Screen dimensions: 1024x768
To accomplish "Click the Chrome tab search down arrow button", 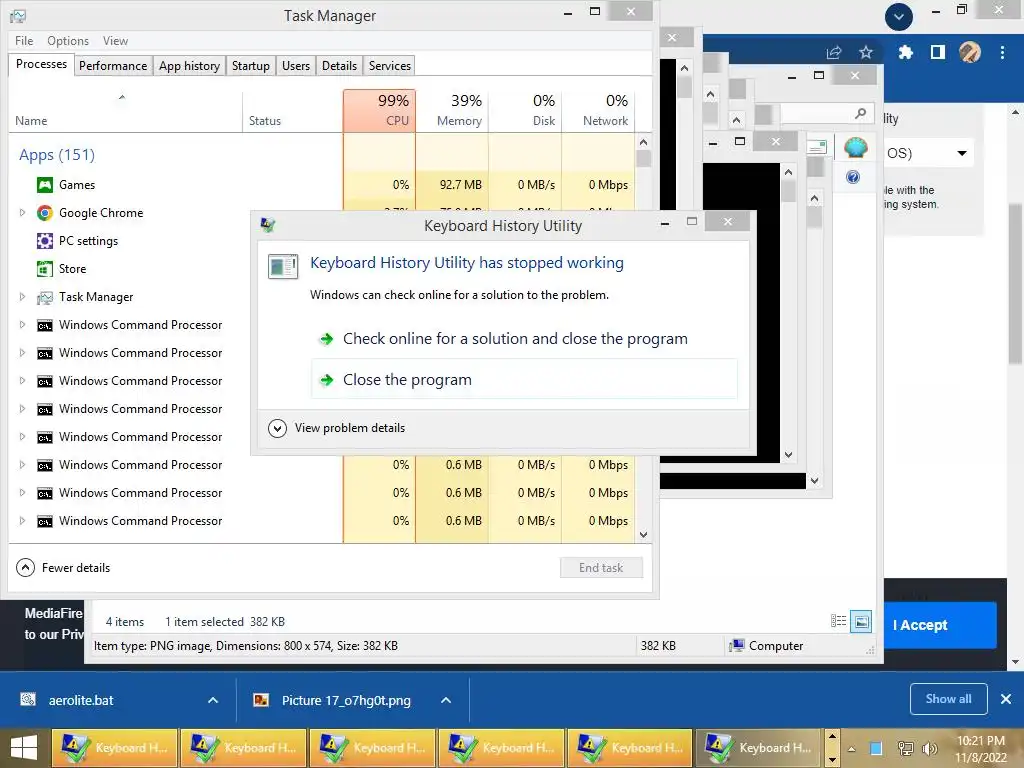I will (x=899, y=16).
